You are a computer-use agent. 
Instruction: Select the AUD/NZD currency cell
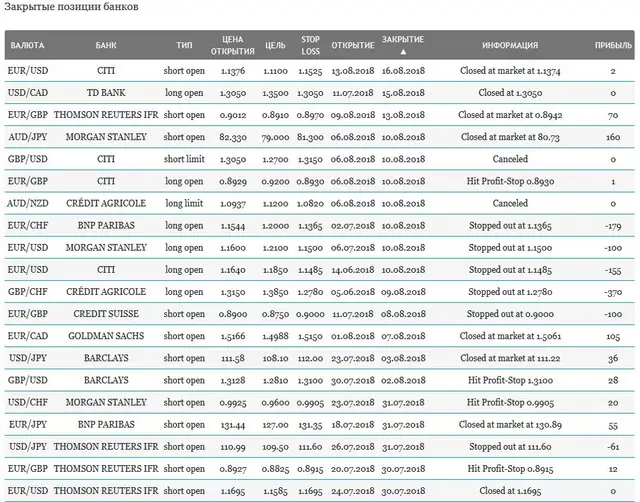[x=27, y=203]
